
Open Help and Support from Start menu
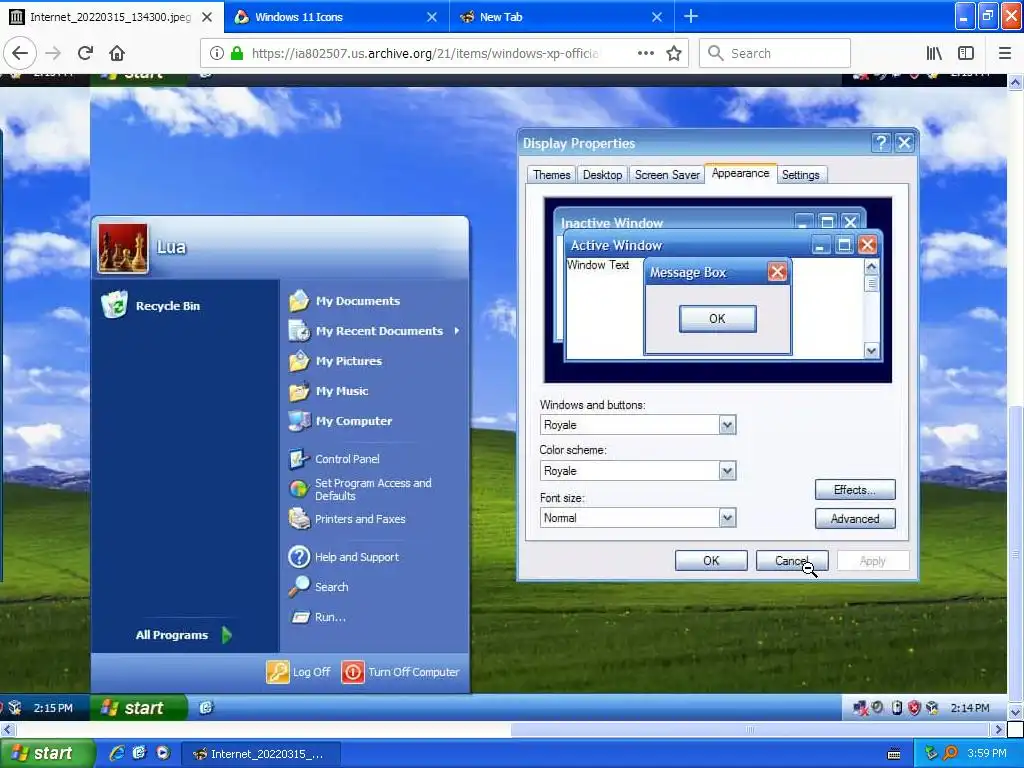tap(344, 557)
